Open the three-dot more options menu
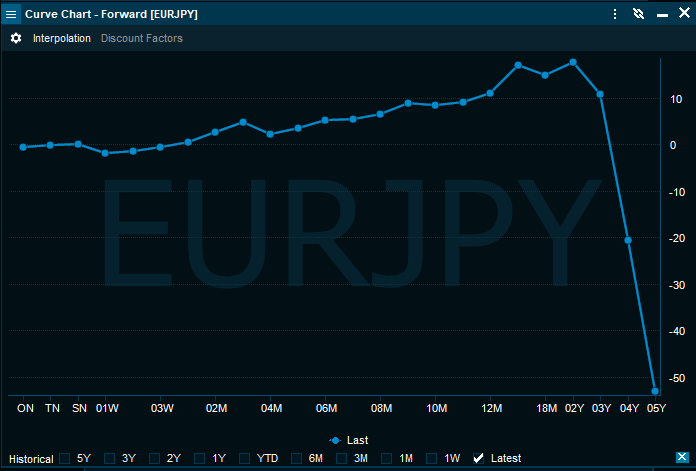The image size is (696, 471). pos(615,14)
